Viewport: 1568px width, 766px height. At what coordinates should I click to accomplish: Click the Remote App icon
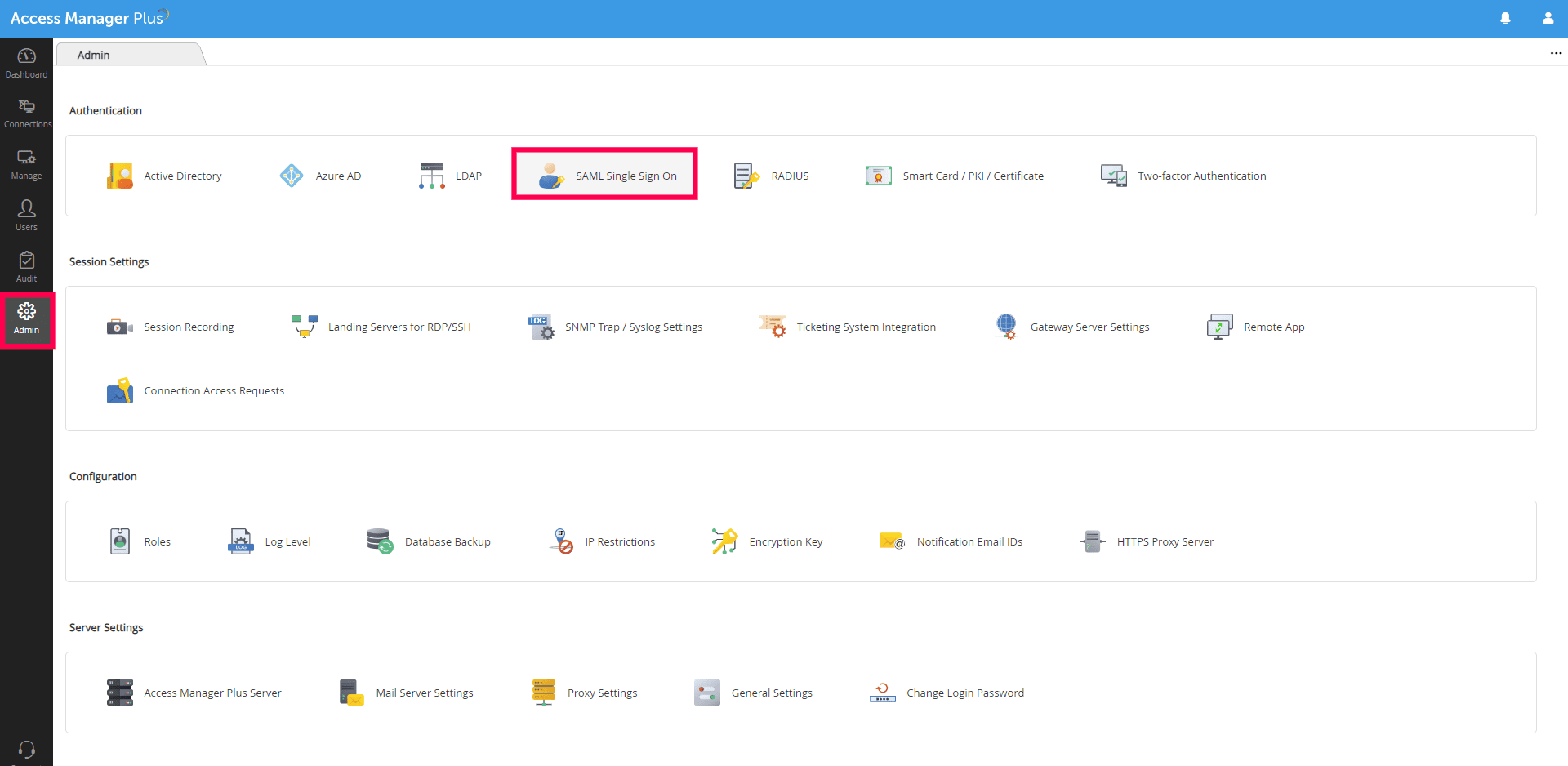(1219, 327)
